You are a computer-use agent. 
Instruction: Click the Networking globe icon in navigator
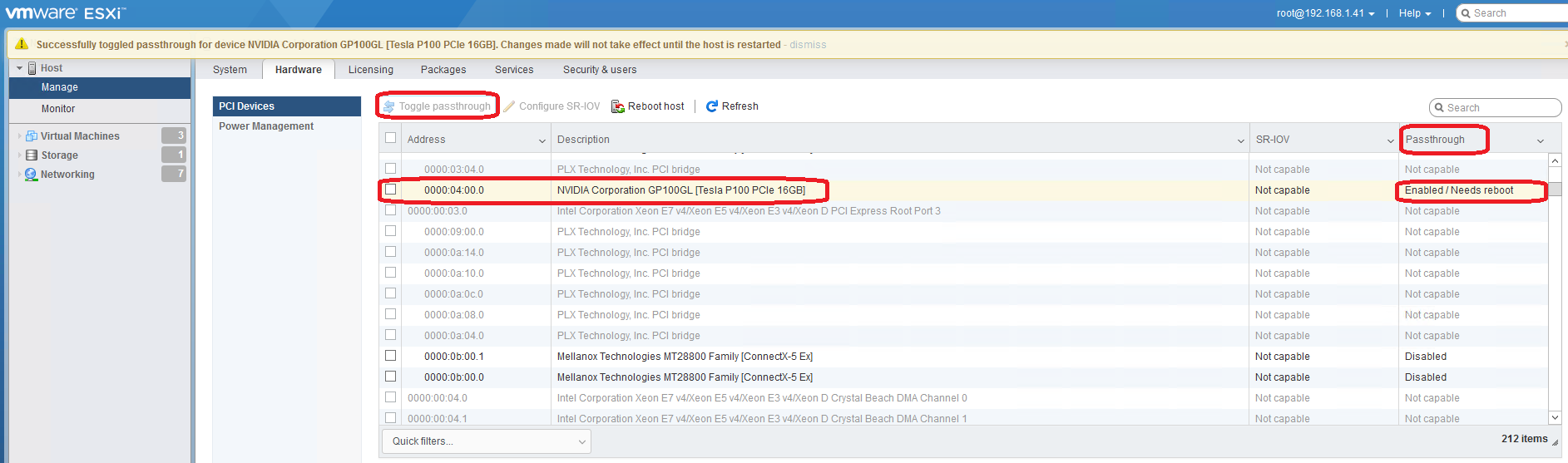point(32,175)
